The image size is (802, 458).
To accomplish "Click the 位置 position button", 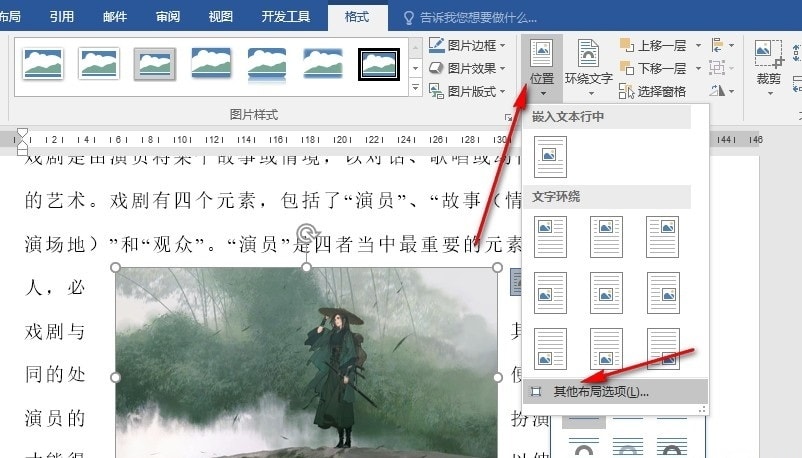I will click(542, 69).
